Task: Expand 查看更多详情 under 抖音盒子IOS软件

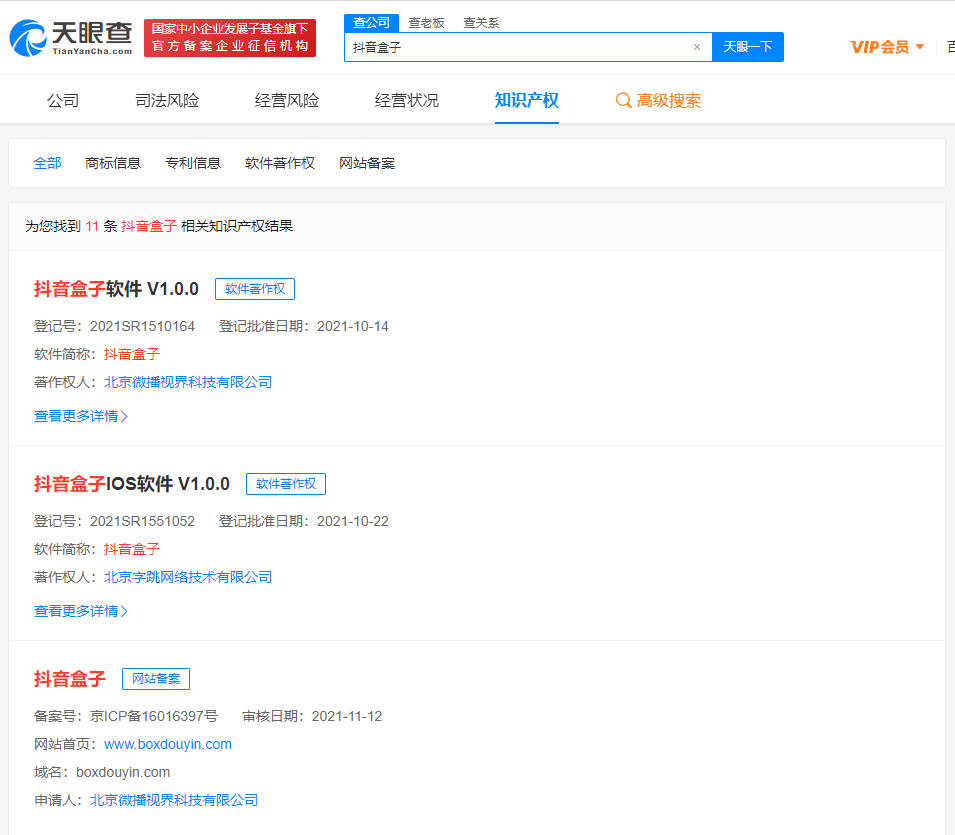Action: (x=81, y=611)
